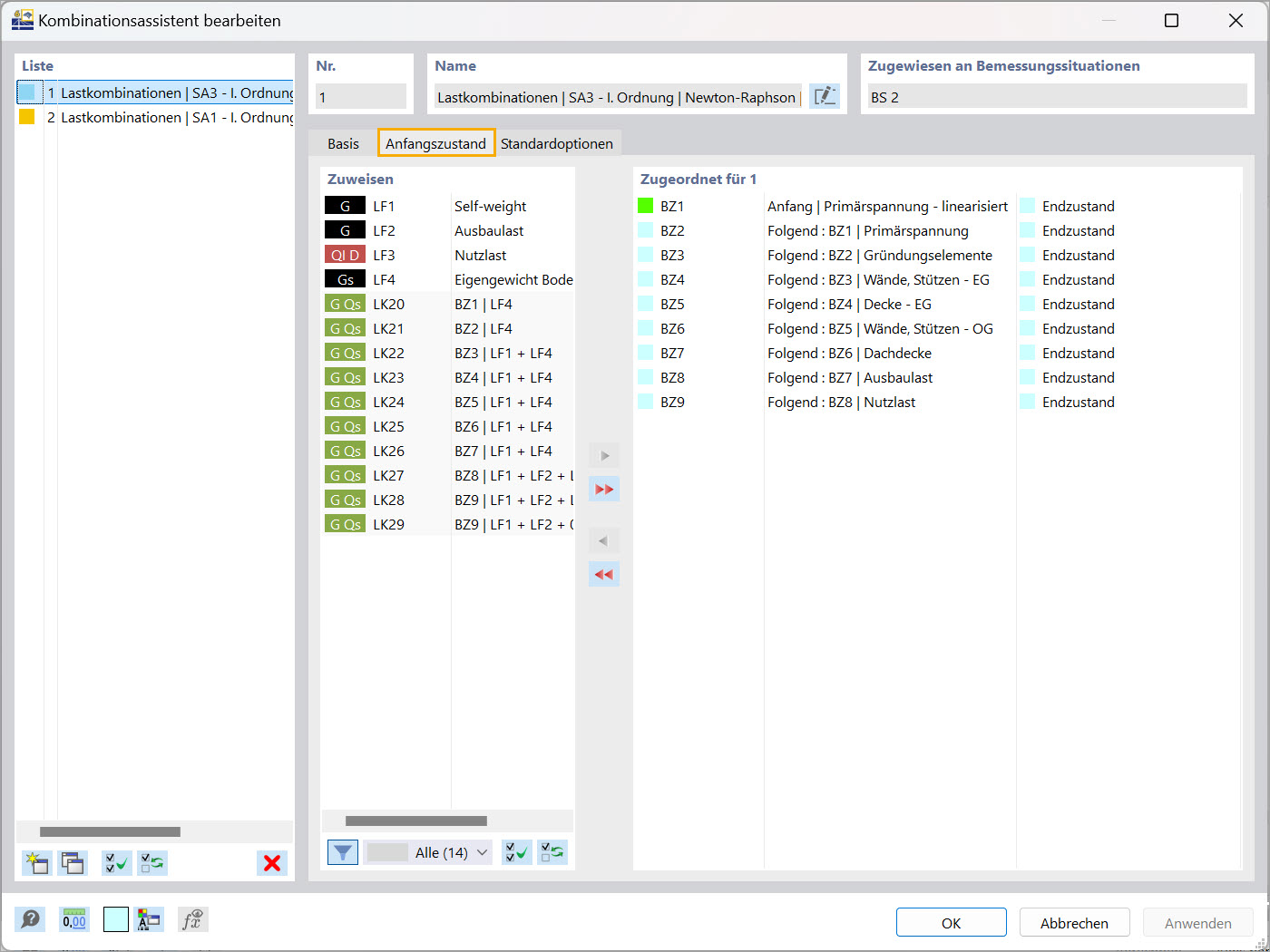Click the Endzustand swatch in the BZ5 row
This screenshot has height=952, width=1270.
1028,304
